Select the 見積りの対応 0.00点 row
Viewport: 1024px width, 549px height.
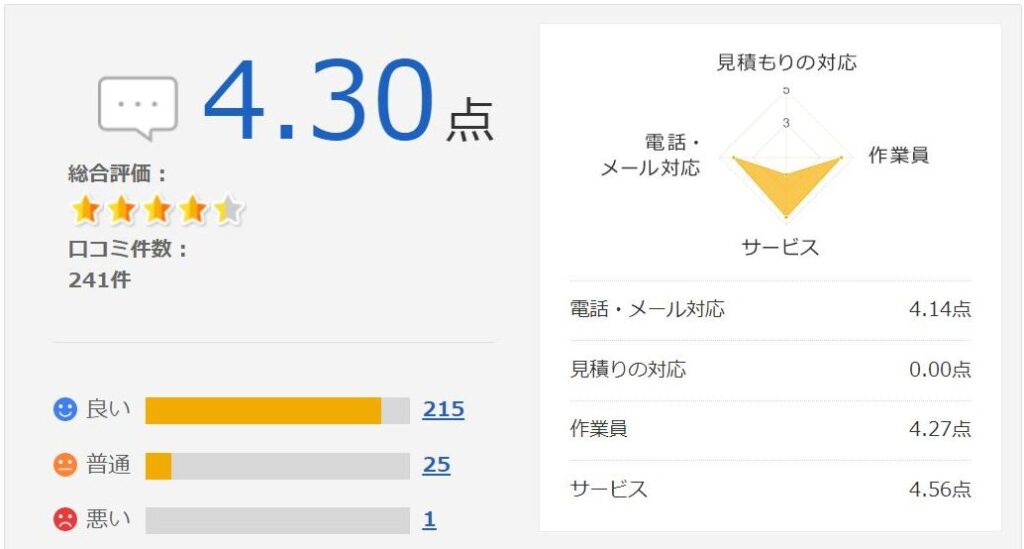pyautogui.click(x=771, y=369)
